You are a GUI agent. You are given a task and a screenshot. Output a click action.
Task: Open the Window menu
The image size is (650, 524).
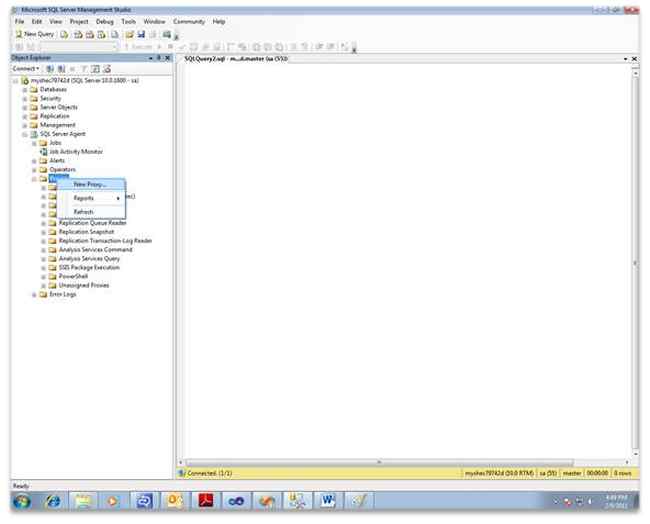click(x=154, y=21)
